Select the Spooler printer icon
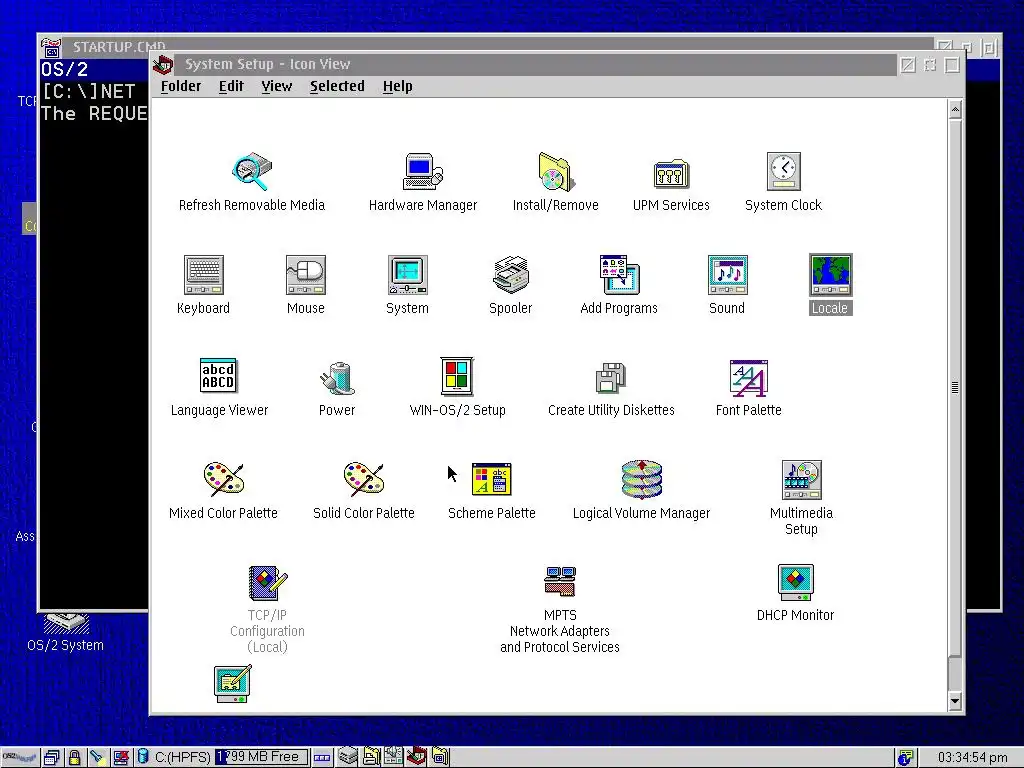 click(511, 275)
